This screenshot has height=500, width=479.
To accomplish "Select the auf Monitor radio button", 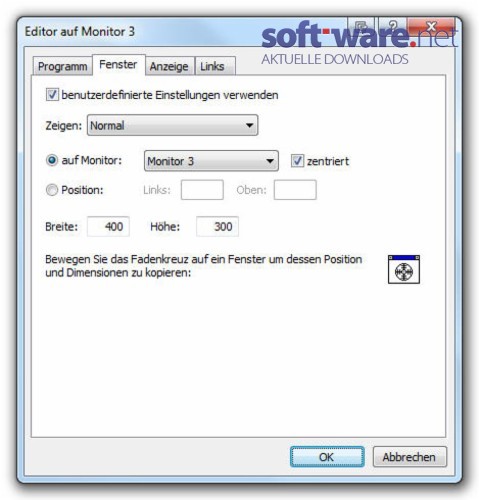I will pos(52,160).
